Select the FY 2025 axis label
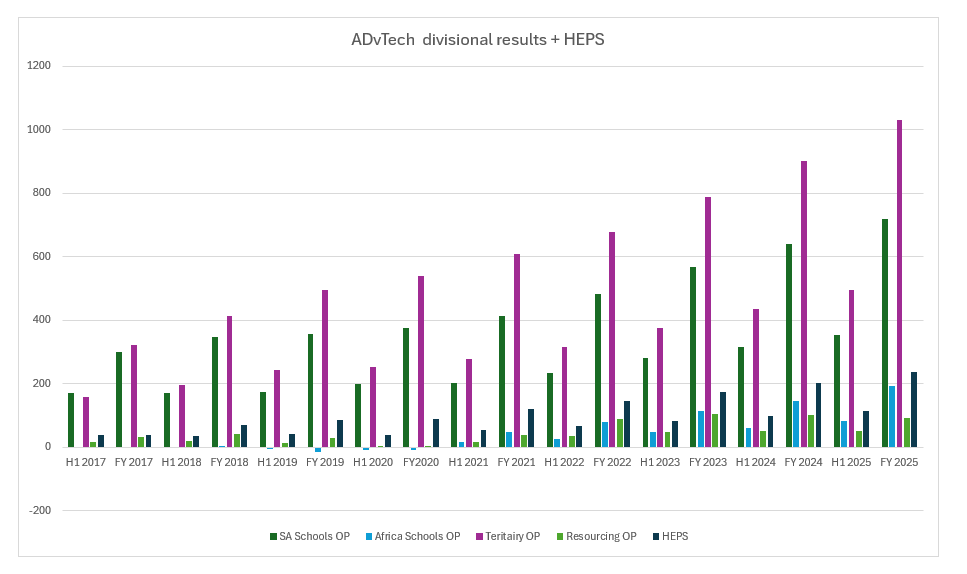Image resolution: width=967 pixels, height=574 pixels. pos(899,462)
